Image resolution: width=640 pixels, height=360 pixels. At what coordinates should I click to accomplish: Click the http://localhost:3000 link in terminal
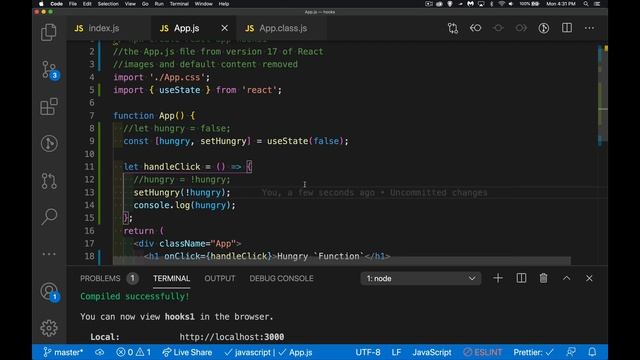tap(232, 337)
